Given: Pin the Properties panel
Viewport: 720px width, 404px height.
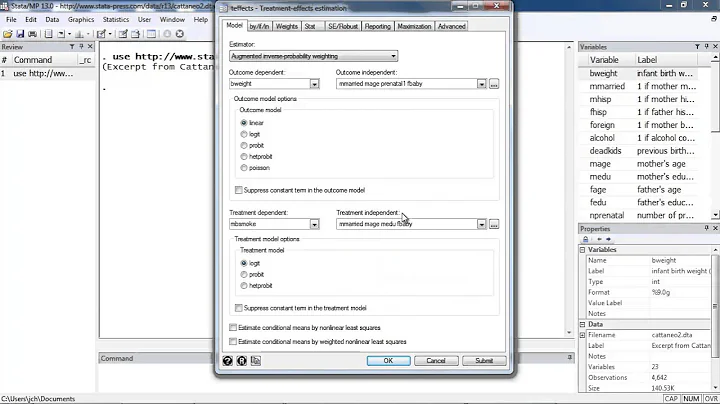Looking at the screenshot, I should point(706,229).
